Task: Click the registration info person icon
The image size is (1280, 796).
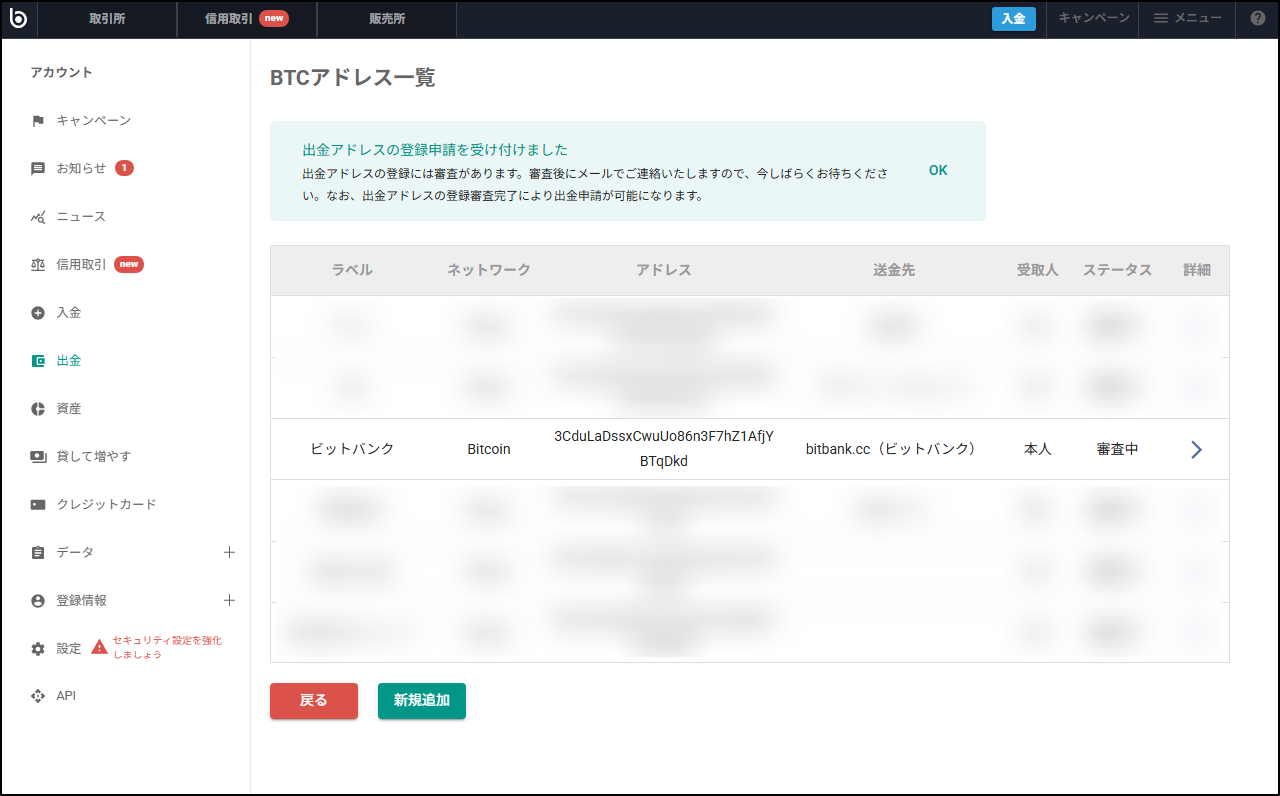Action: (x=38, y=601)
